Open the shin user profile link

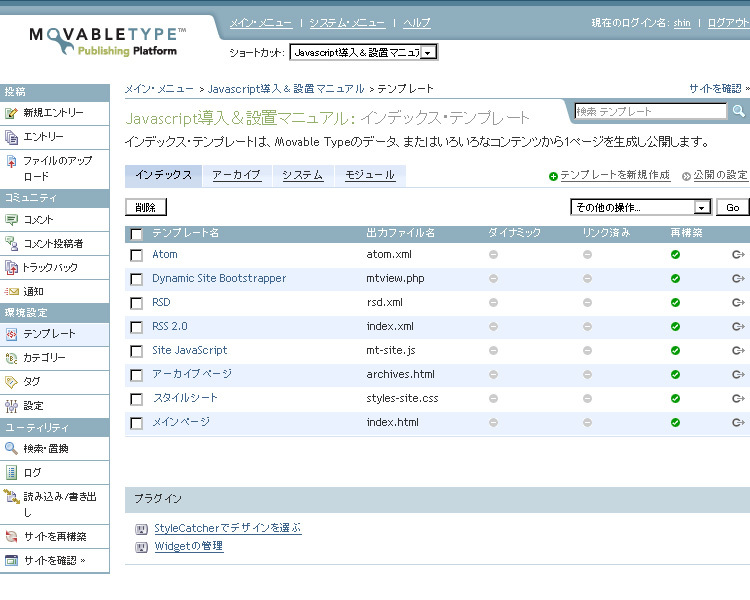(x=682, y=23)
